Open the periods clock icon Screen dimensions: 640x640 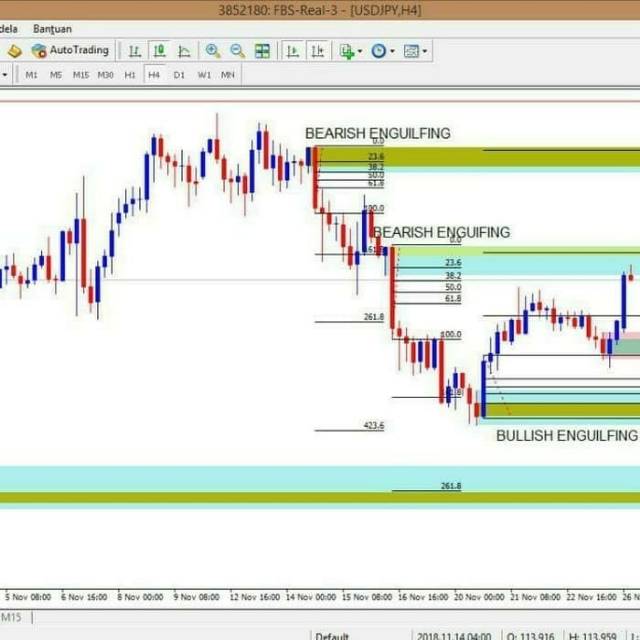(378, 51)
